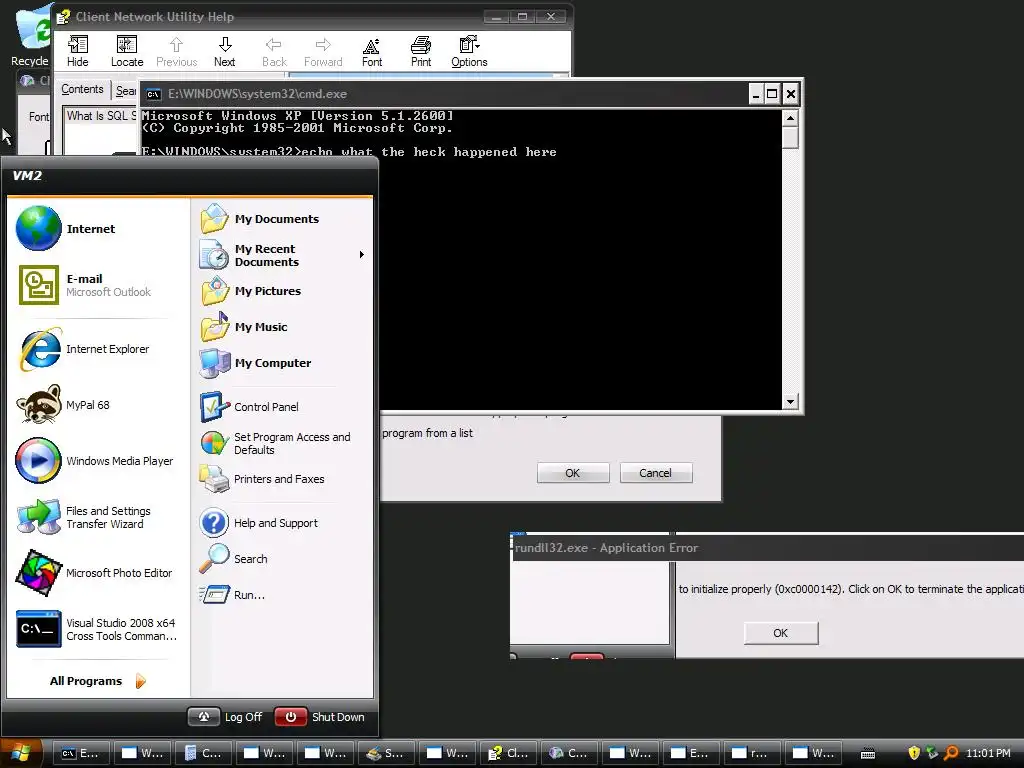This screenshot has width=1024, height=768.
Task: Open Help and Support
Action: [x=282, y=523]
